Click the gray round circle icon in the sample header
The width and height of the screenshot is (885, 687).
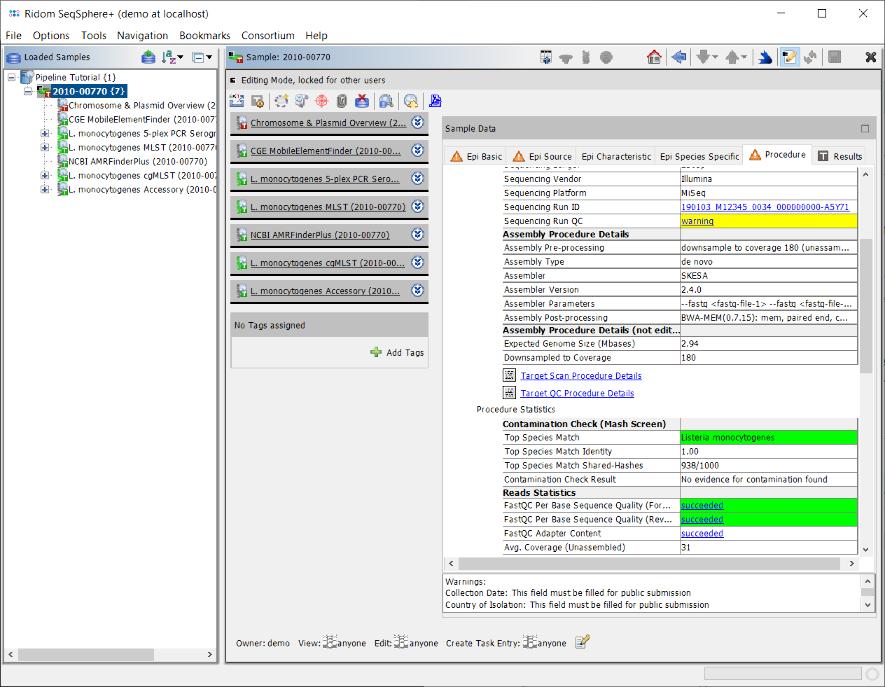[606, 57]
